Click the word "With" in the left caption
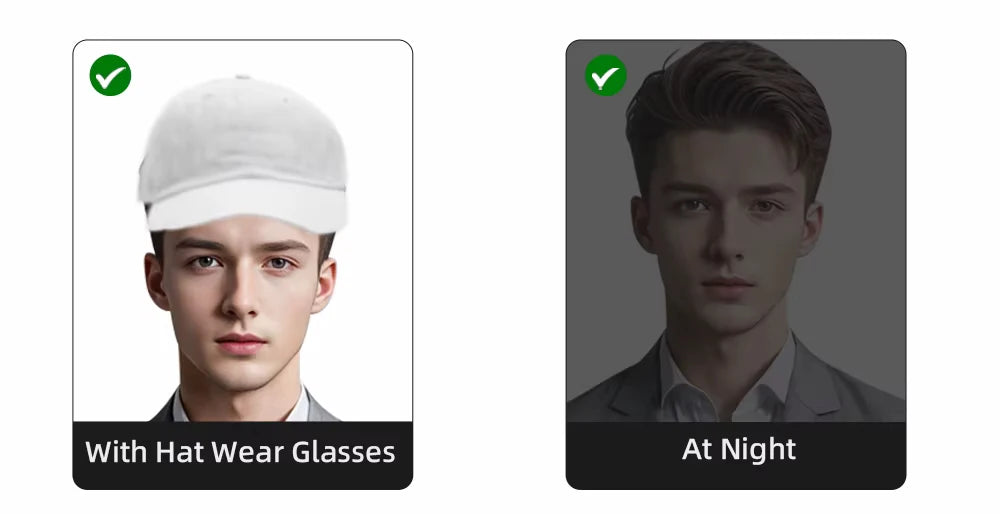This screenshot has height=514, width=1000. [x=117, y=452]
